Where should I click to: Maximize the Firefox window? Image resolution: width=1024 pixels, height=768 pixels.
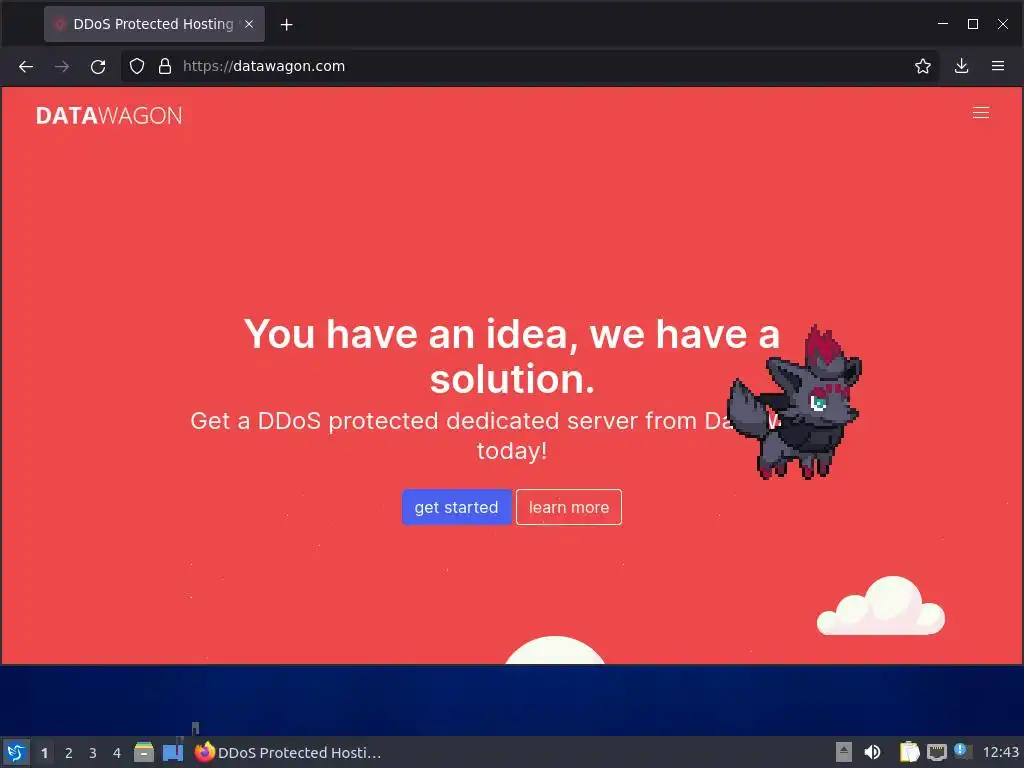[973, 24]
